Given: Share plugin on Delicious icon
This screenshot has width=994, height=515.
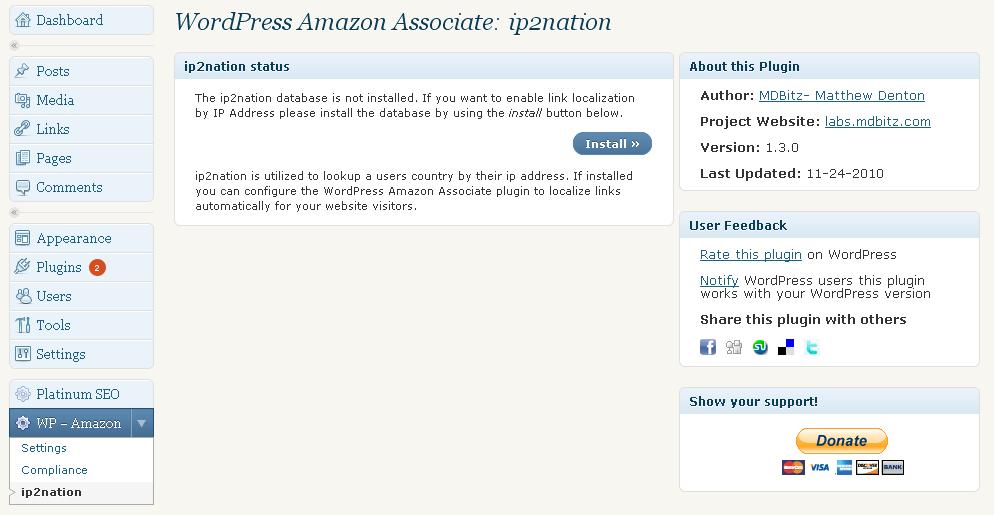Looking at the screenshot, I should pyautogui.click(x=785, y=347).
